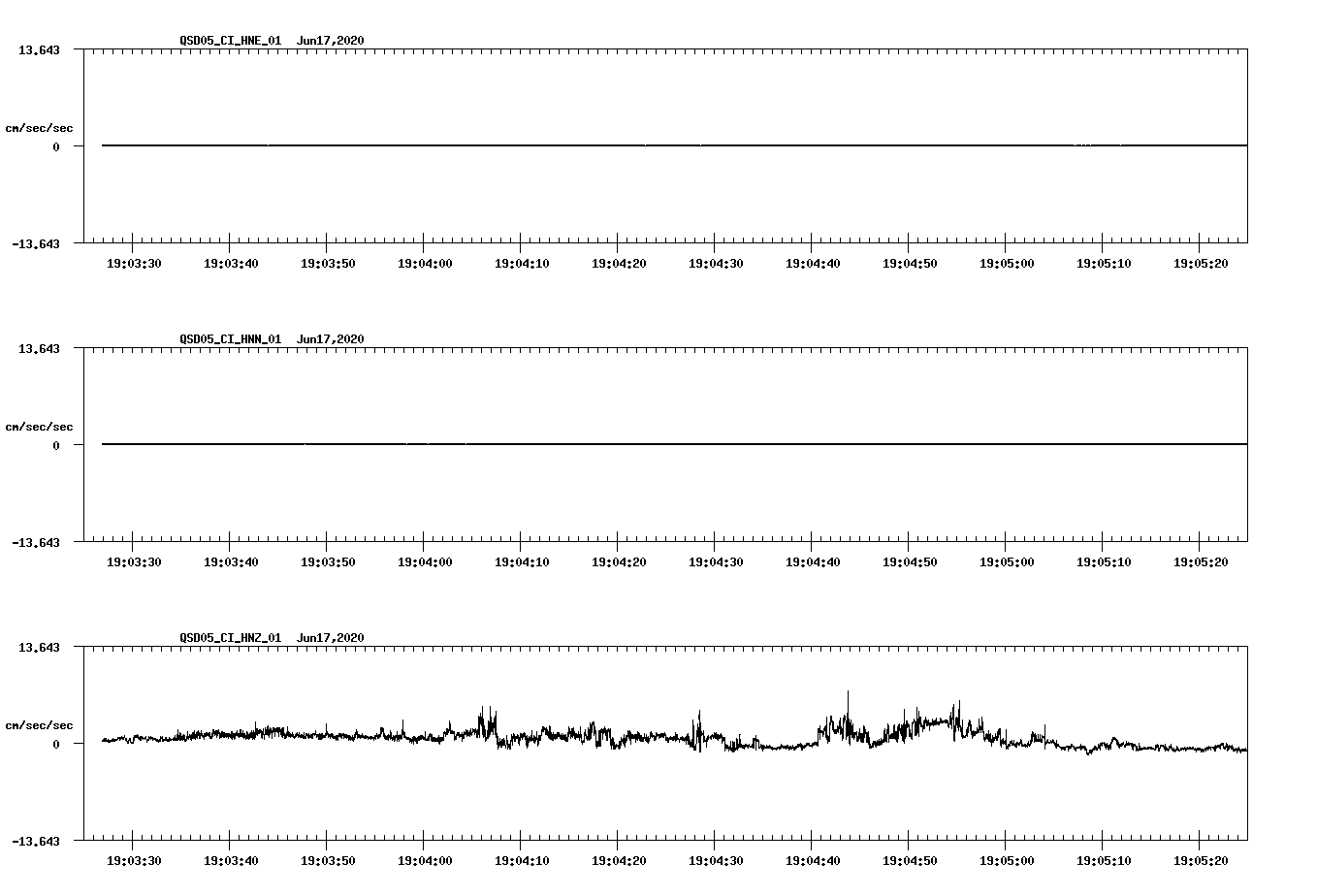This screenshot has width=1317, height=896.
Task: Click 19:03:30 time label under HNZ plot
Action: [134, 860]
